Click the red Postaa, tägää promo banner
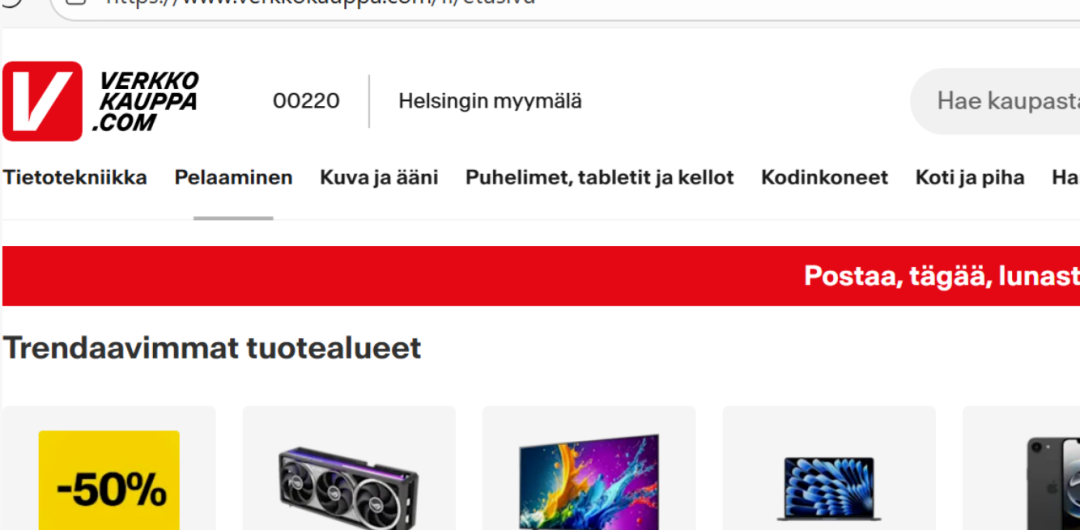The image size is (1080, 530). pyautogui.click(x=541, y=276)
